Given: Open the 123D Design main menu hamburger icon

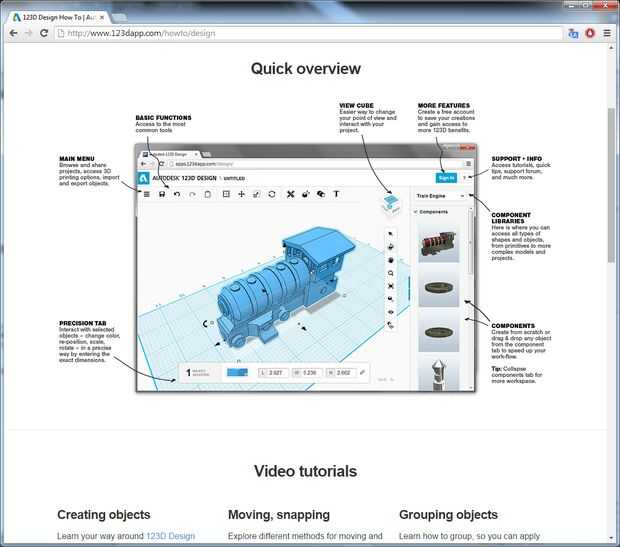Looking at the screenshot, I should pyautogui.click(x=147, y=194).
